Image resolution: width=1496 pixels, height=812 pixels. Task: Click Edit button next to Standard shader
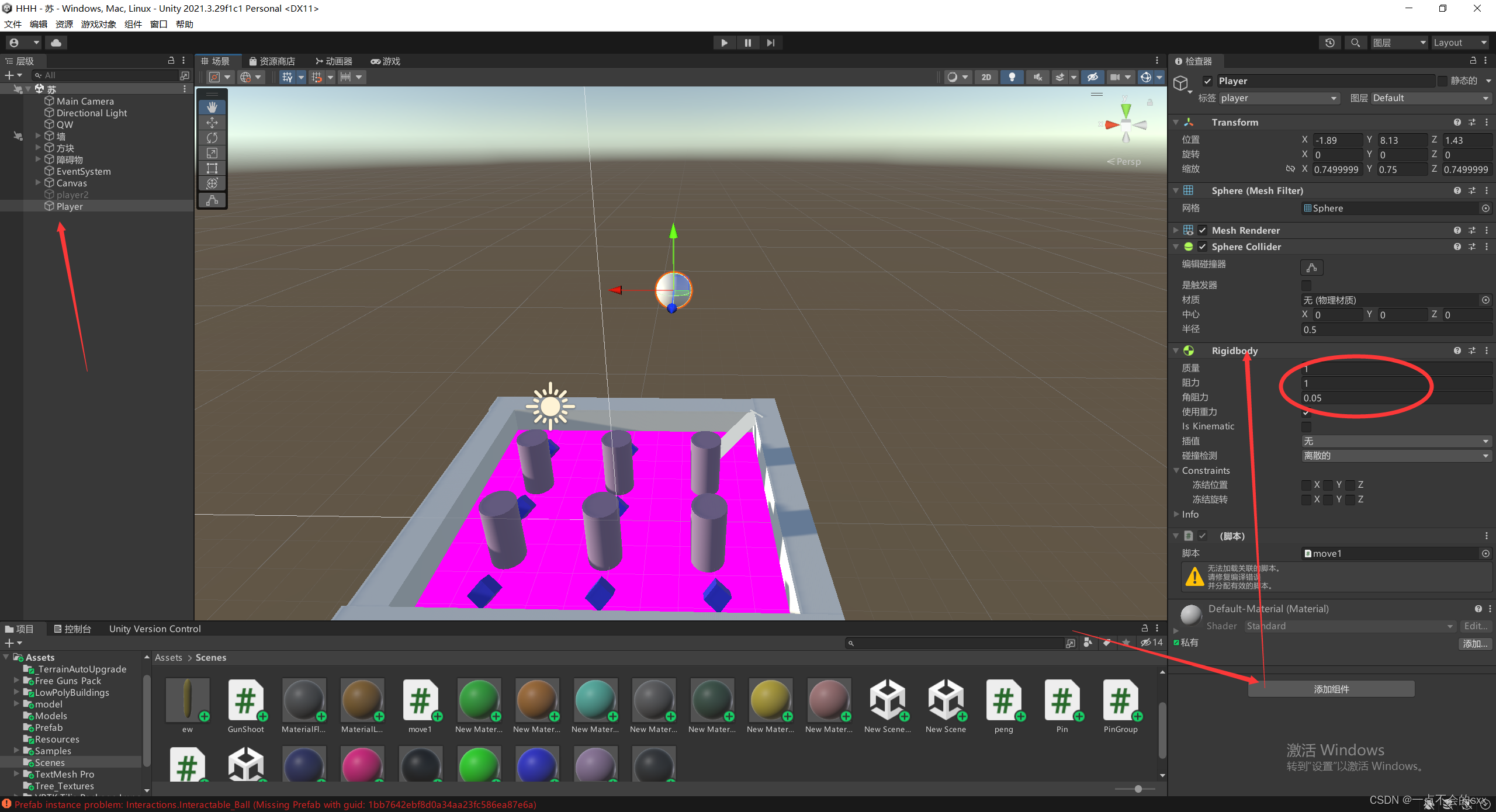click(x=1476, y=626)
